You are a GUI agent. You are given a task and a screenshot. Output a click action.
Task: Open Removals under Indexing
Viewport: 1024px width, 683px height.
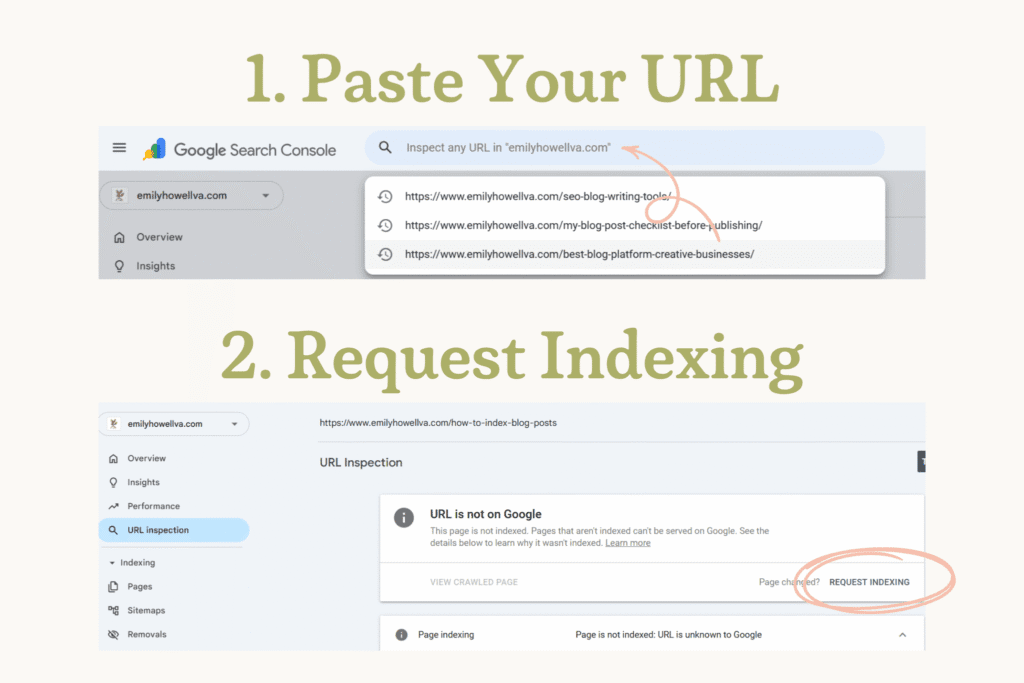[x=147, y=634]
